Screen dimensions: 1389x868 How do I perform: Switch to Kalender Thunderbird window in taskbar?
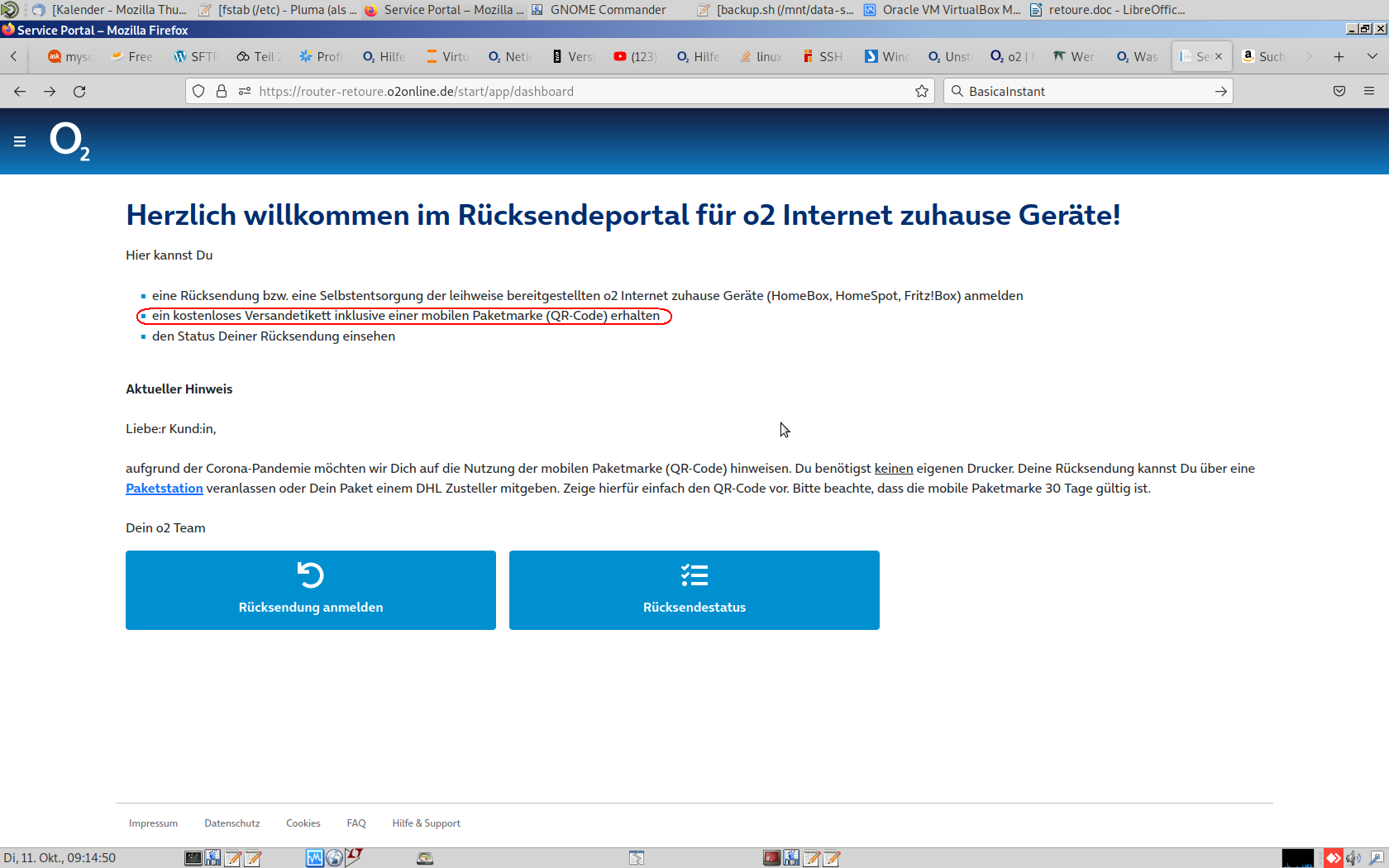point(110,10)
